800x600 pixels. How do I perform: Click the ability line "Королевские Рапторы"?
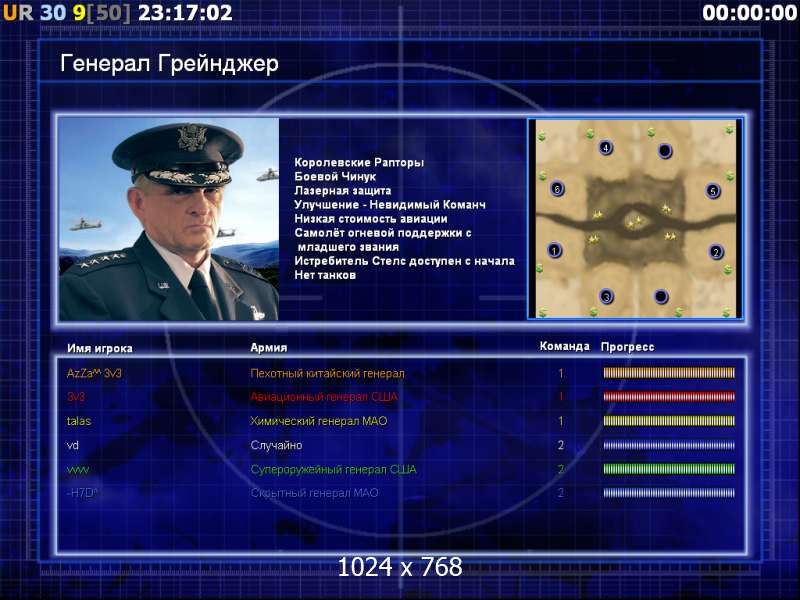(x=359, y=163)
